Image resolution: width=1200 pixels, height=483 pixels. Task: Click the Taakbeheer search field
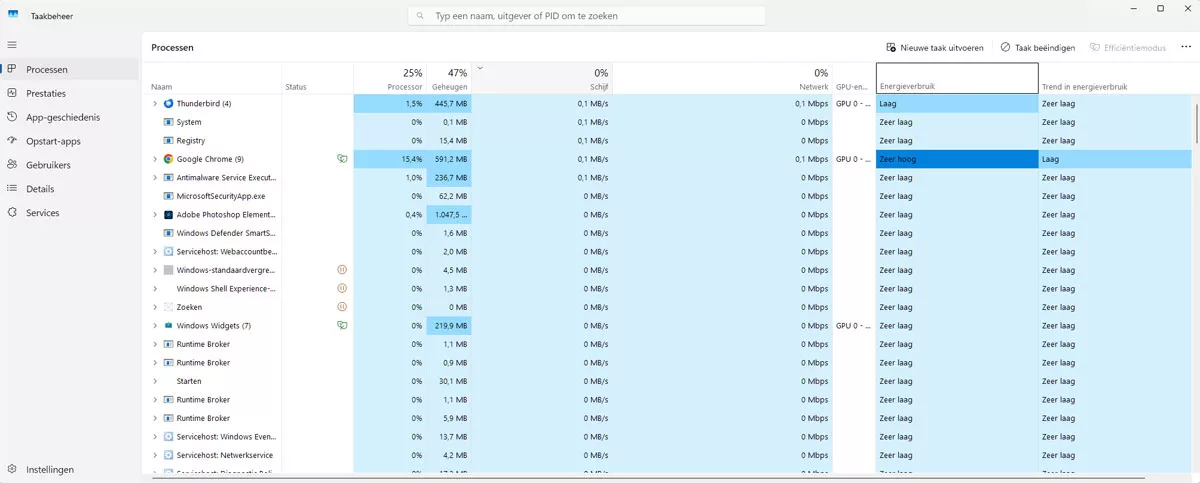tap(587, 16)
